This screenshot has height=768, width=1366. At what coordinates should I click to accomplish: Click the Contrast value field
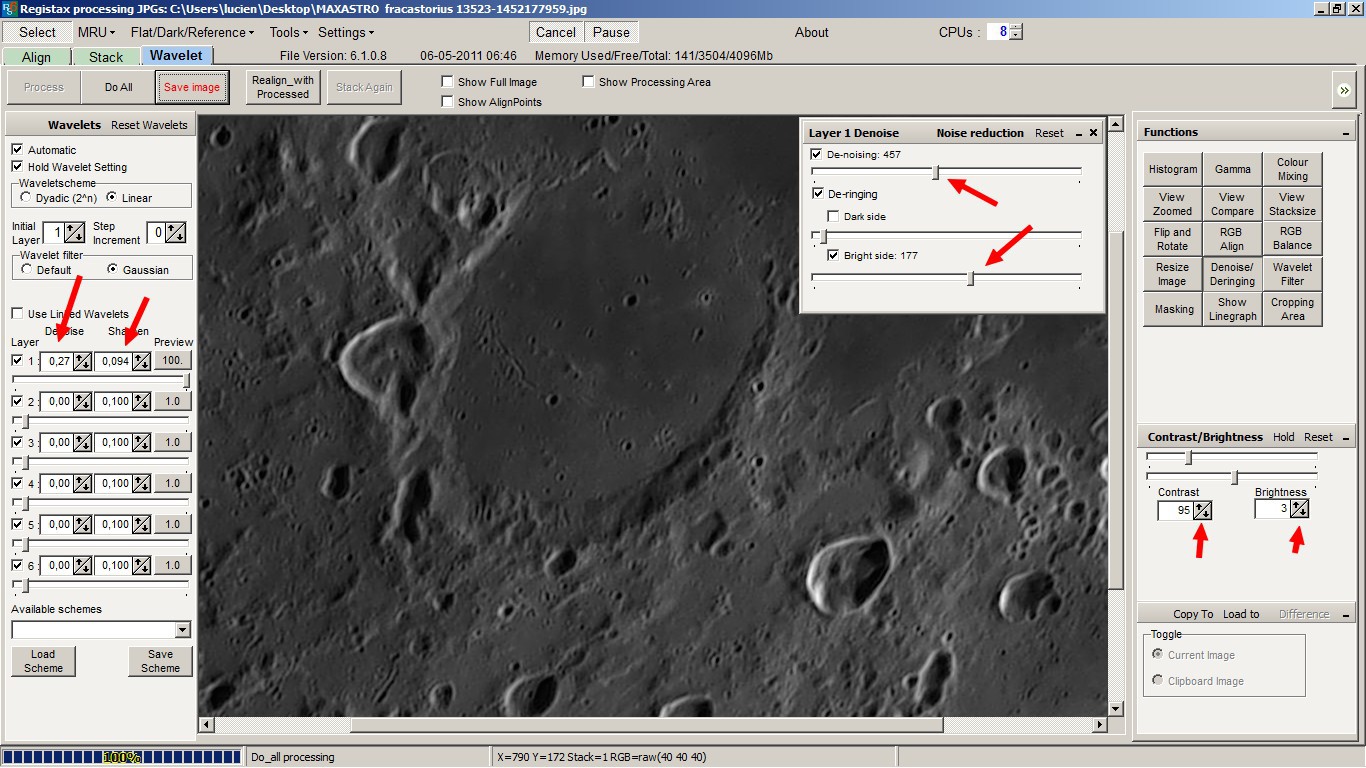(x=1176, y=510)
